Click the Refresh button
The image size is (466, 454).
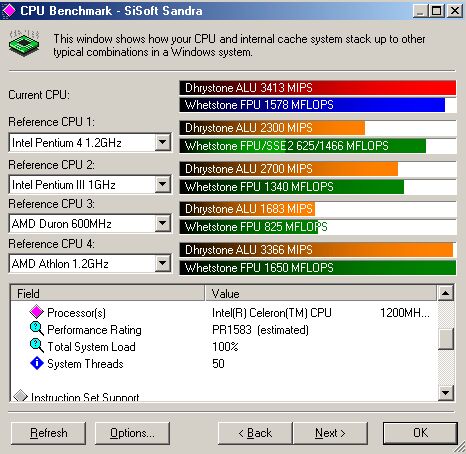pos(48,433)
